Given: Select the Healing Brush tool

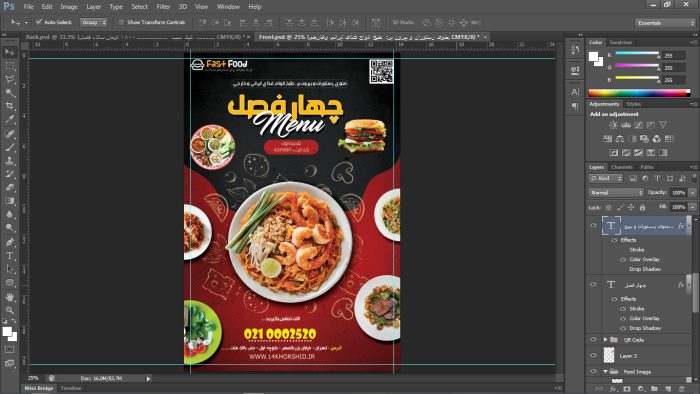Looking at the screenshot, I should [x=9, y=133].
